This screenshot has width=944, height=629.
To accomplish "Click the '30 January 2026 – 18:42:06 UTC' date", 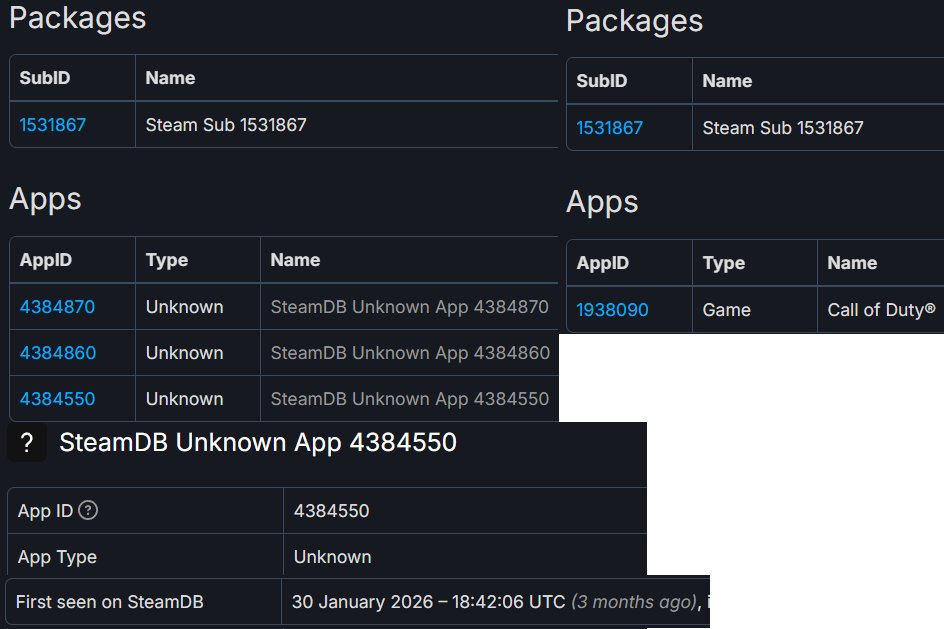I will [428, 602].
